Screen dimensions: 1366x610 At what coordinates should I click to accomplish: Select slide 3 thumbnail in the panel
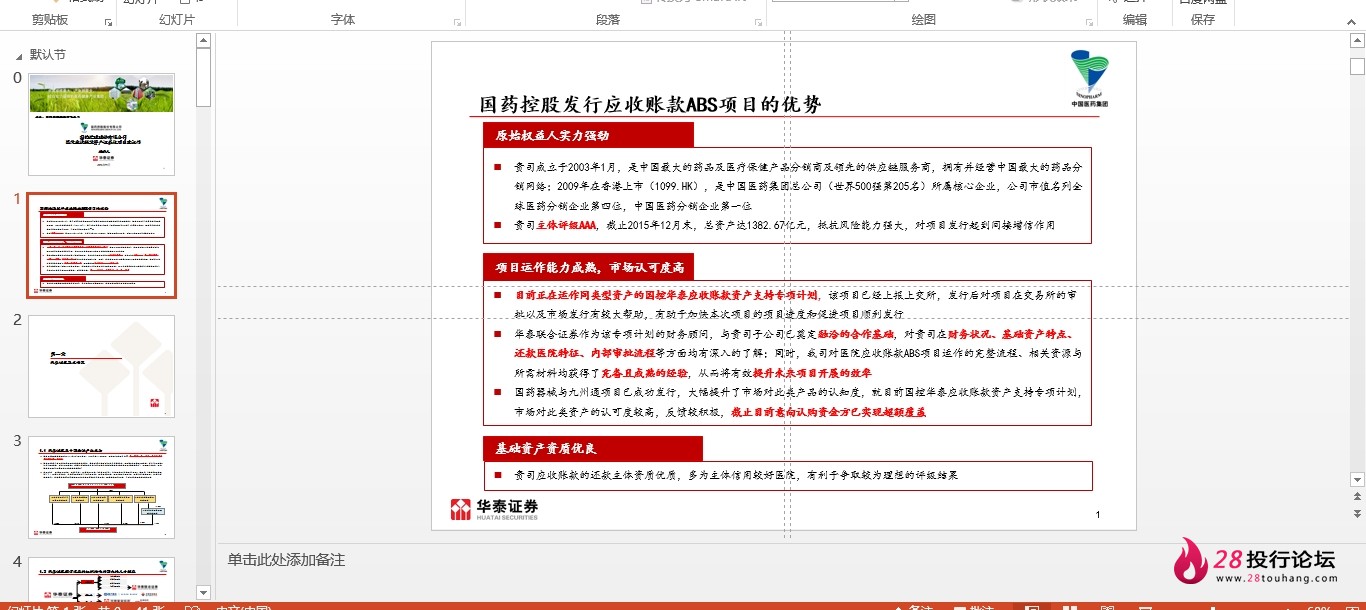(x=102, y=488)
